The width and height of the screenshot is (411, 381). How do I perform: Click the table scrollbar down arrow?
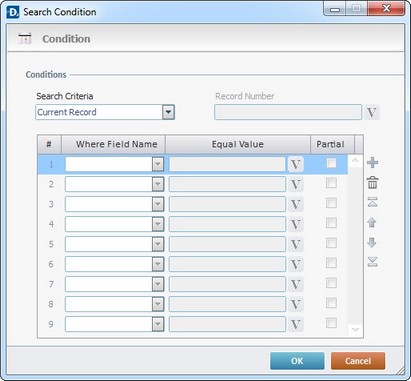pyautogui.click(x=355, y=330)
